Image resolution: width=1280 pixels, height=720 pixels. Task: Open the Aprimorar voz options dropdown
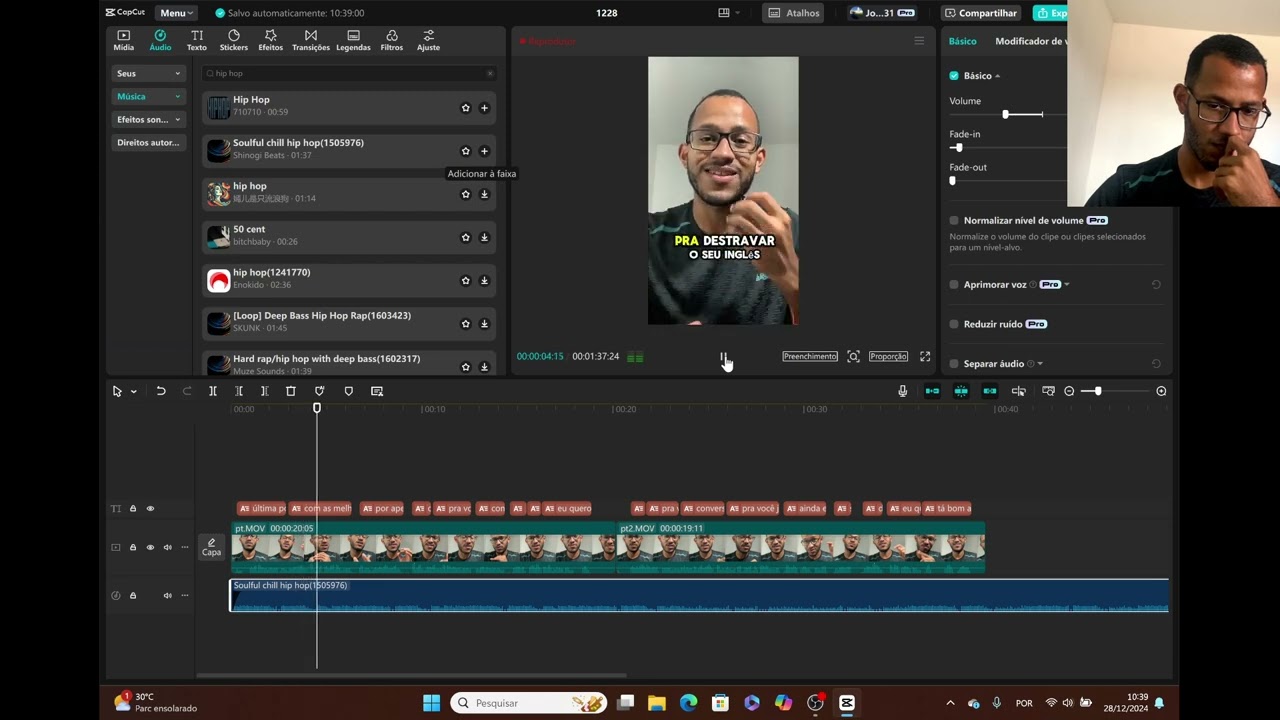coord(1067,284)
